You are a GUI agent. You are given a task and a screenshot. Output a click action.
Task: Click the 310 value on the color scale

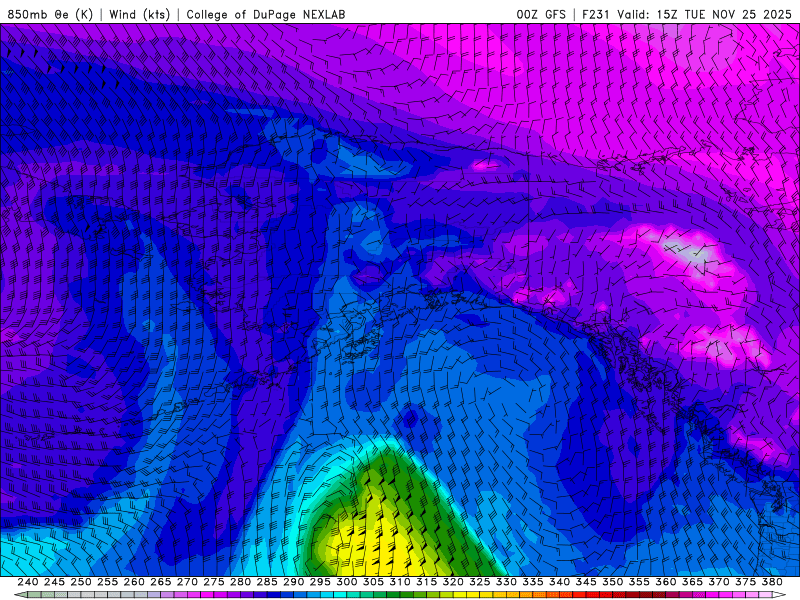point(400,582)
